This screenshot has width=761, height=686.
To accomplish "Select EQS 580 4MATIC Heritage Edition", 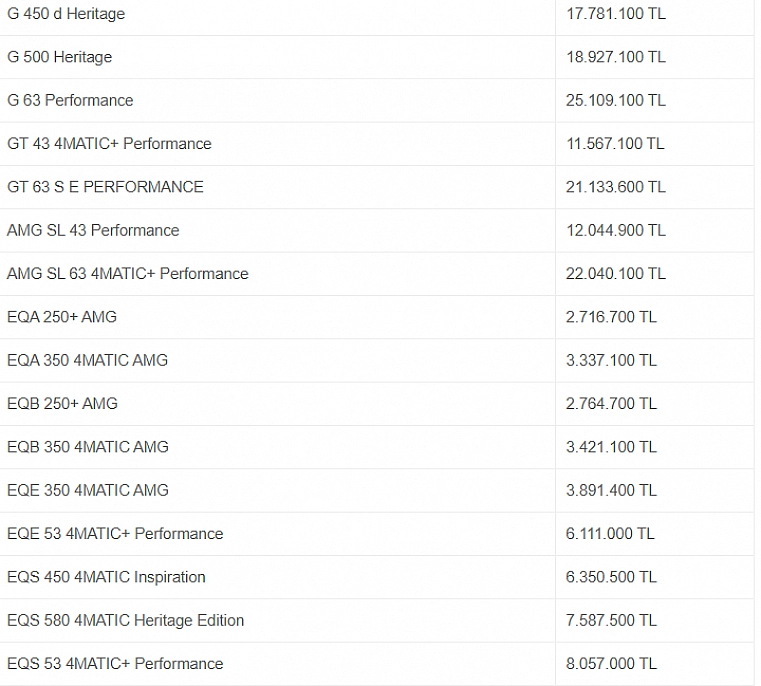I will click(x=126, y=620).
